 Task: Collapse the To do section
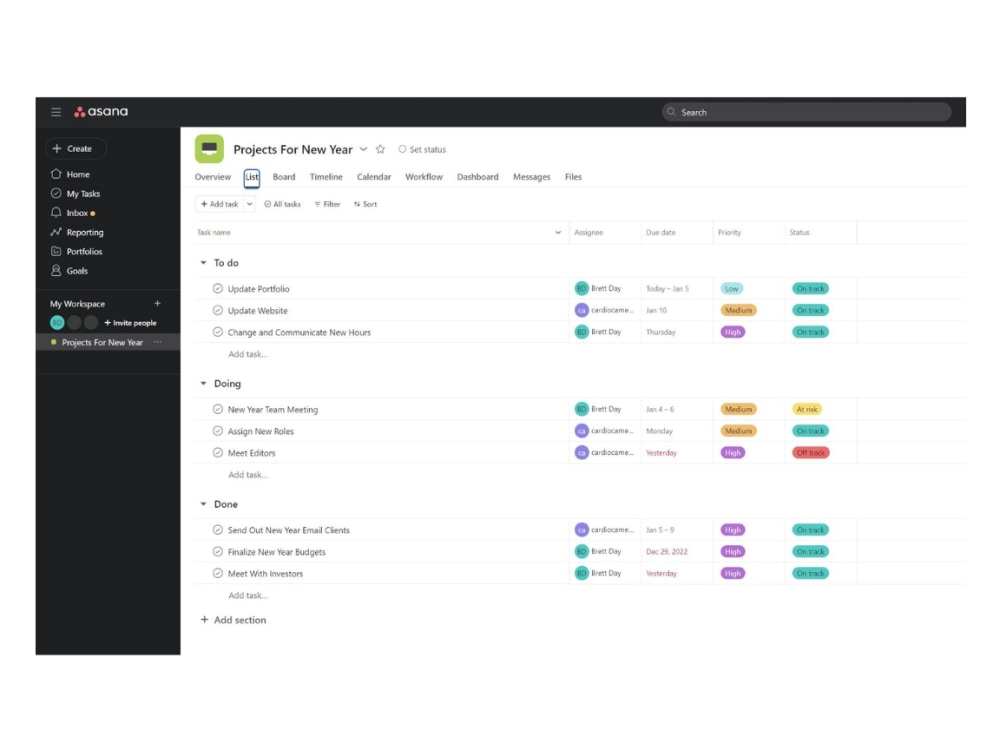tap(203, 263)
